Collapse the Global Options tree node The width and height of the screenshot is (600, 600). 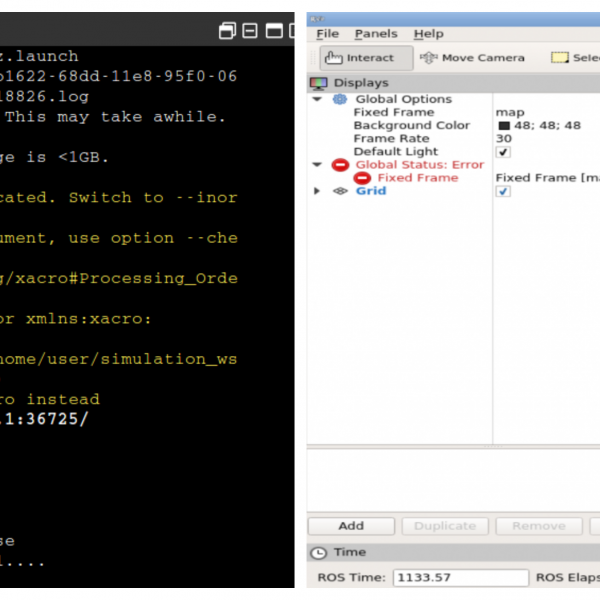pos(317,99)
